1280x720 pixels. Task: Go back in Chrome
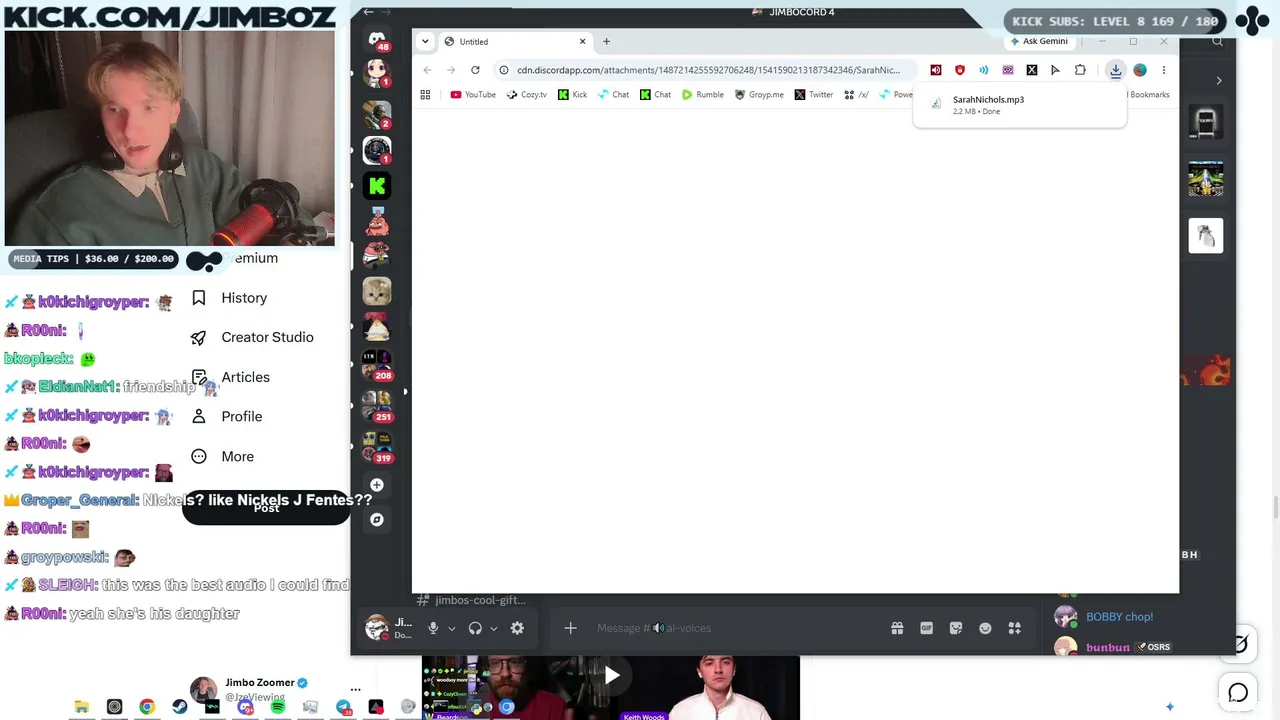point(427,70)
